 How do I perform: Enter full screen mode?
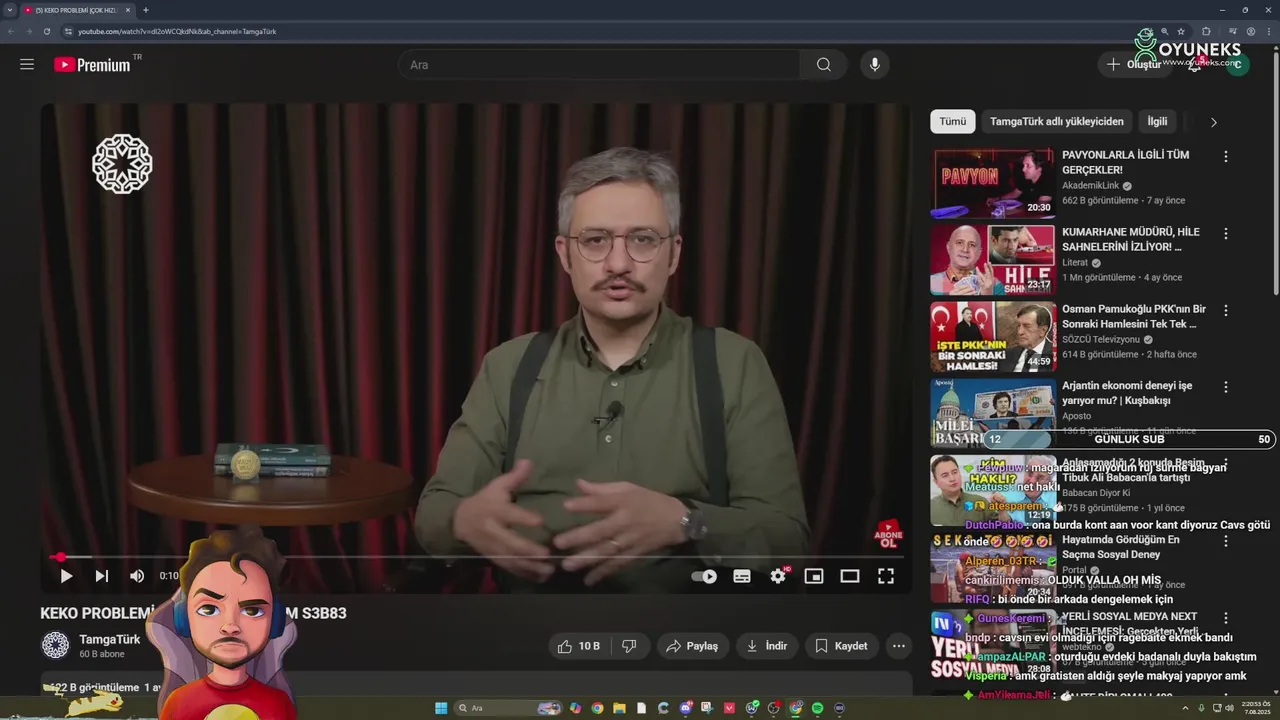click(x=886, y=576)
